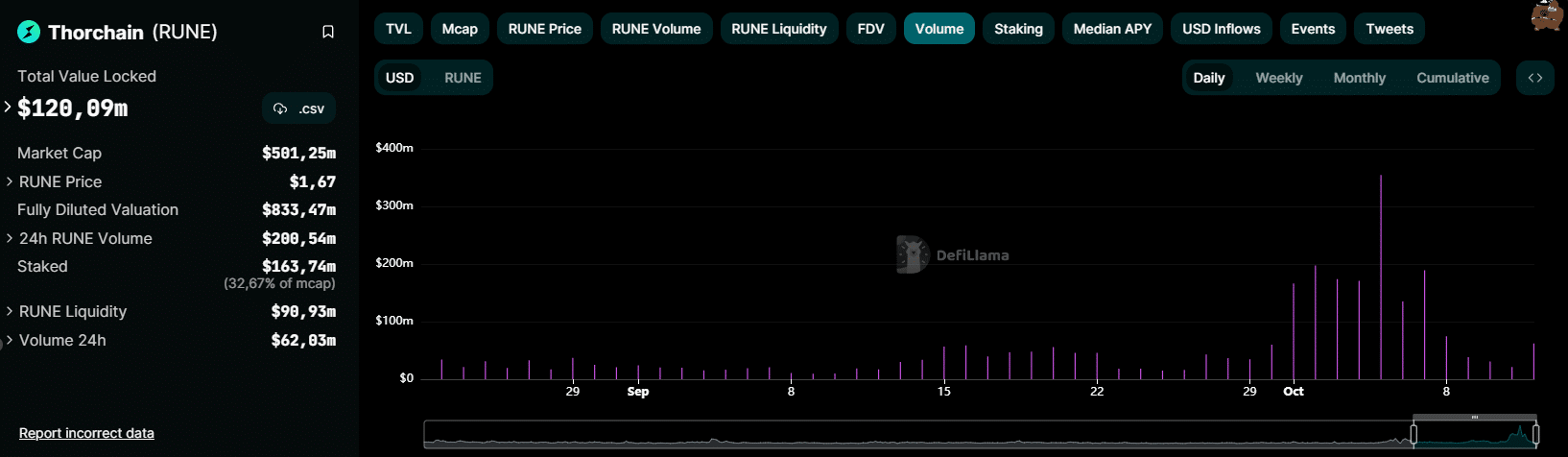1568x457 pixels.
Task: Bookmark Thorchain with the bookmark icon
Action: (x=328, y=33)
